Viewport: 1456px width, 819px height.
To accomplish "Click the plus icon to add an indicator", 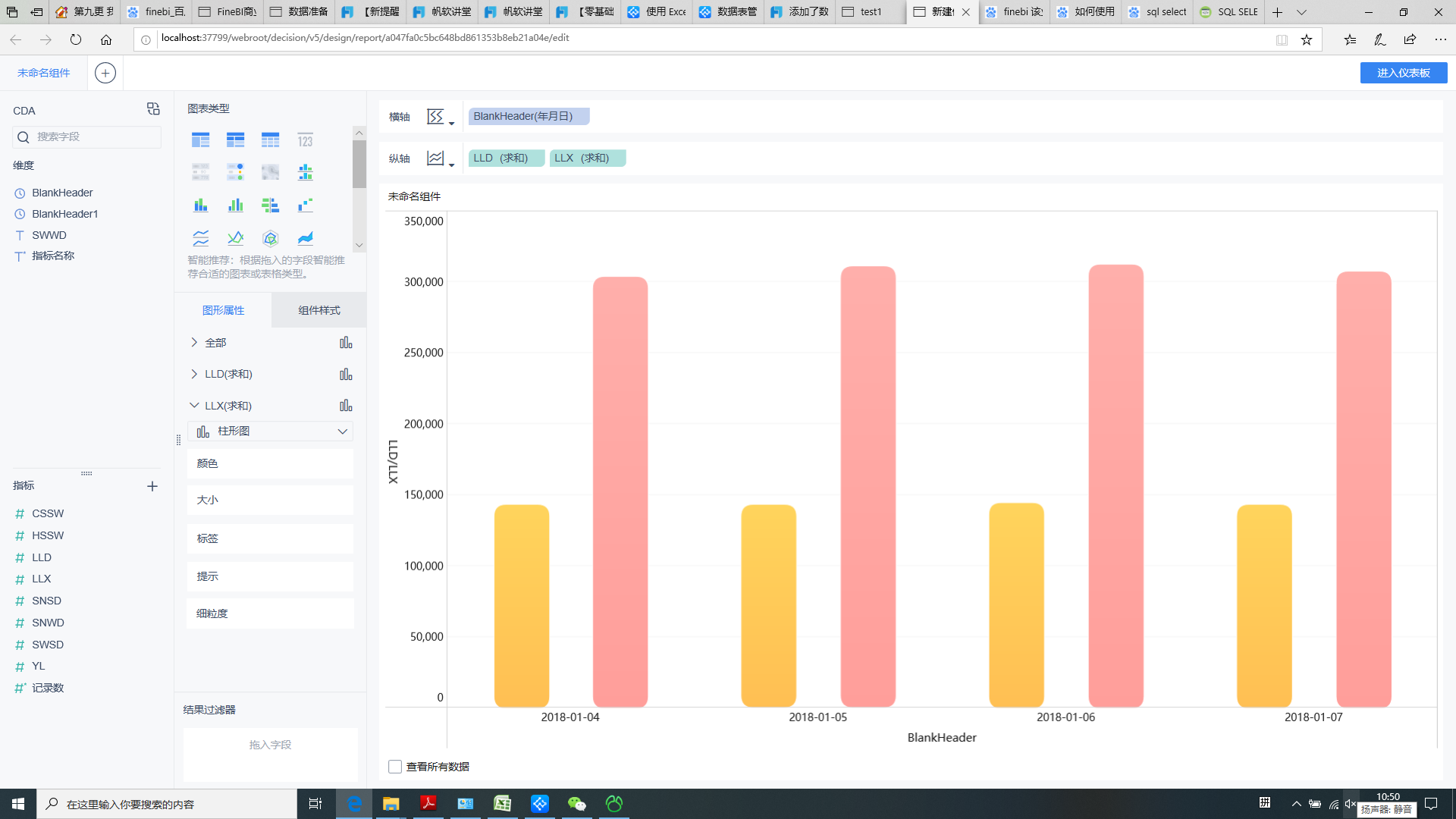I will pos(152,486).
